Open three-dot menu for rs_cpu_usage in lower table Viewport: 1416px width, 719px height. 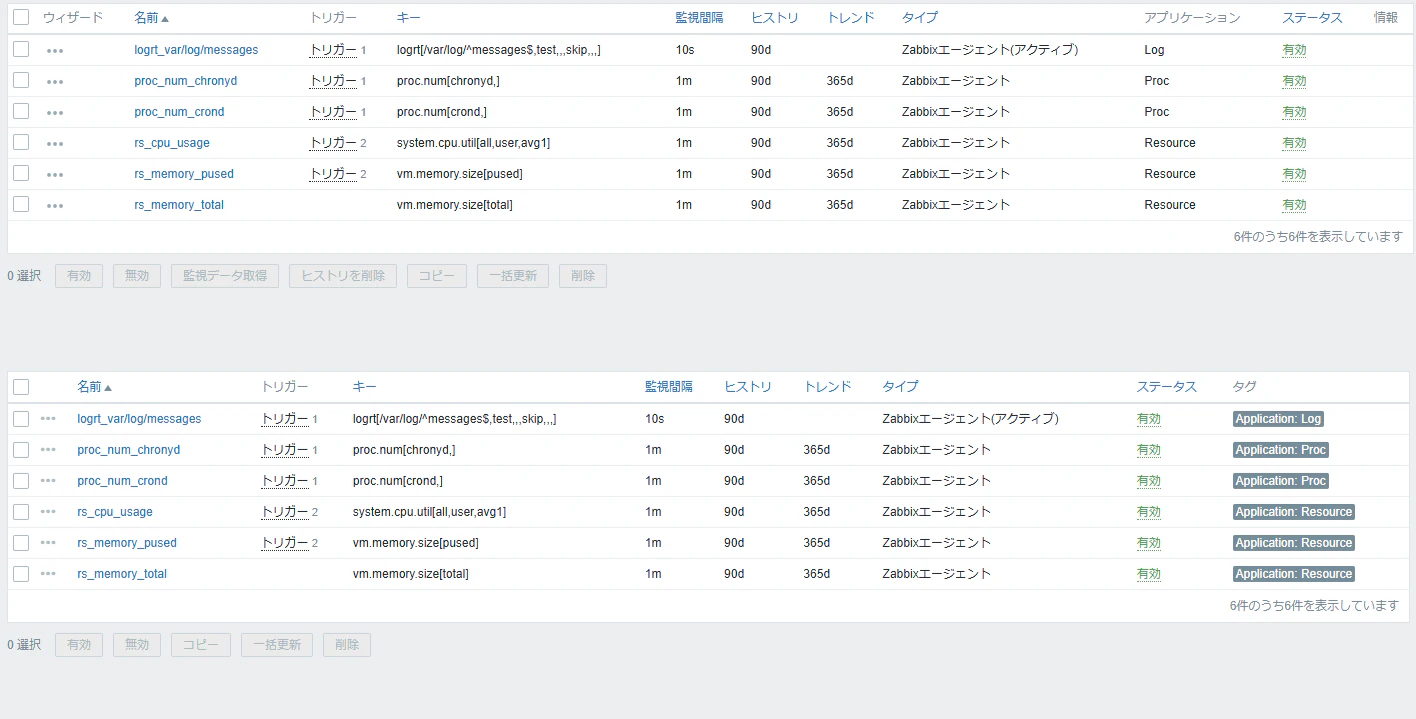[x=48, y=512]
